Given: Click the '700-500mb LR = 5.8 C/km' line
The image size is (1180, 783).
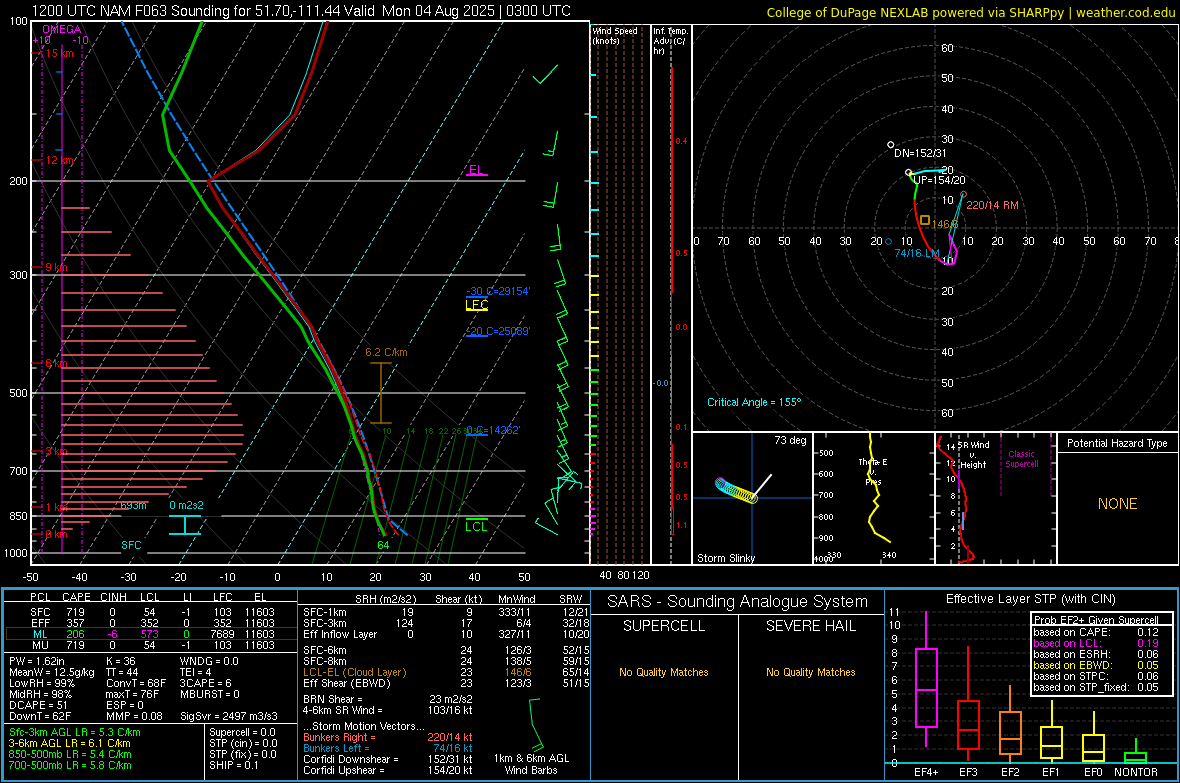Looking at the screenshot, I should tap(70, 765).
